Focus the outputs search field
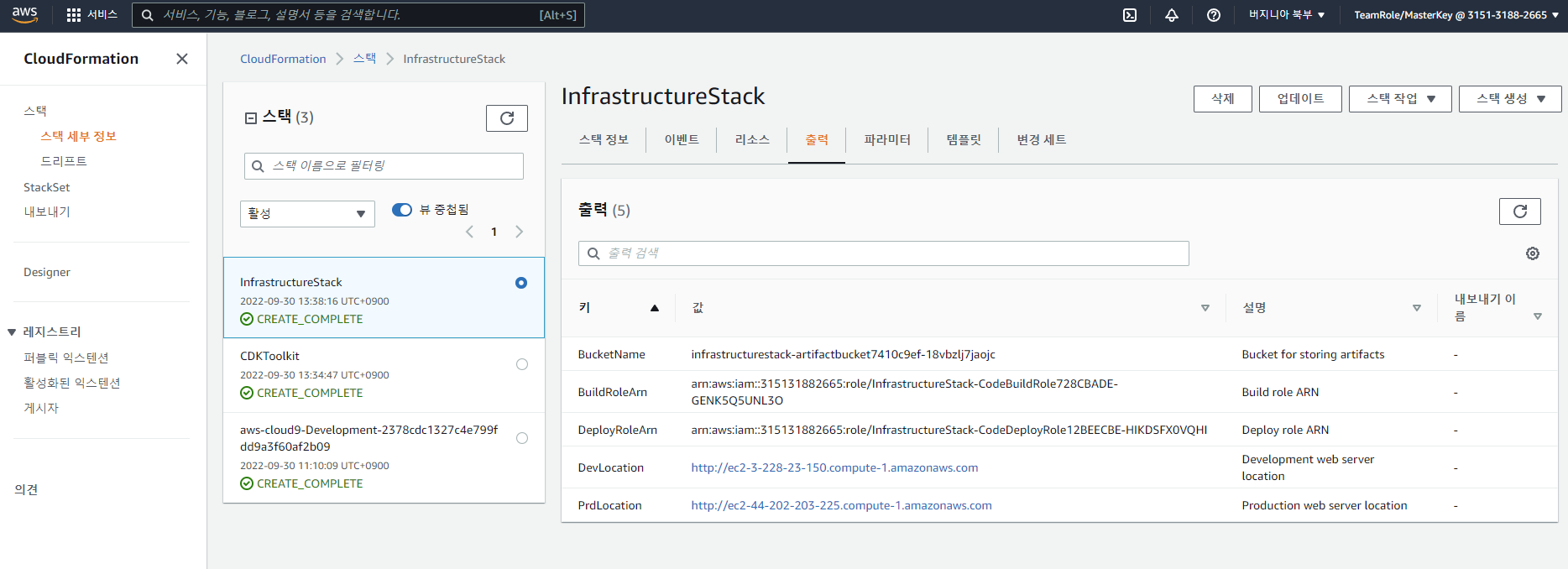The height and width of the screenshot is (569, 1568). click(884, 253)
